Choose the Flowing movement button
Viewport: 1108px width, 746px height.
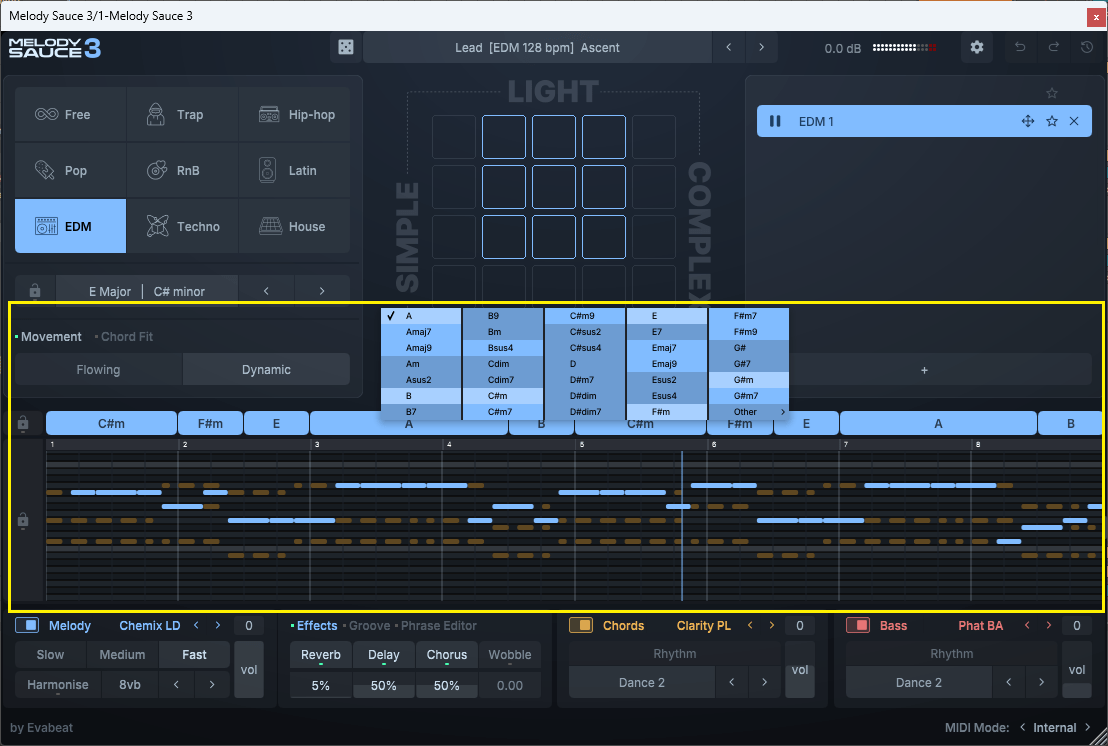tap(98, 370)
